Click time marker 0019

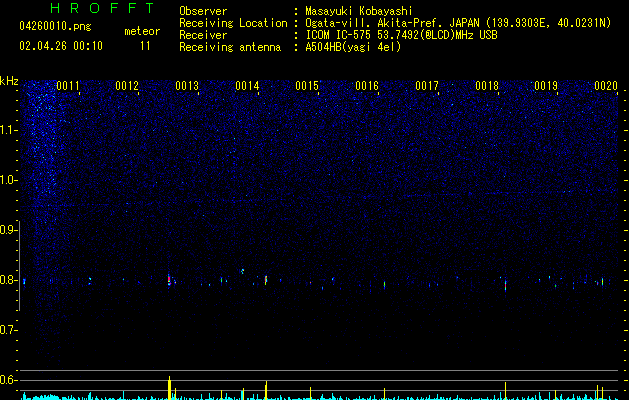click(x=546, y=86)
